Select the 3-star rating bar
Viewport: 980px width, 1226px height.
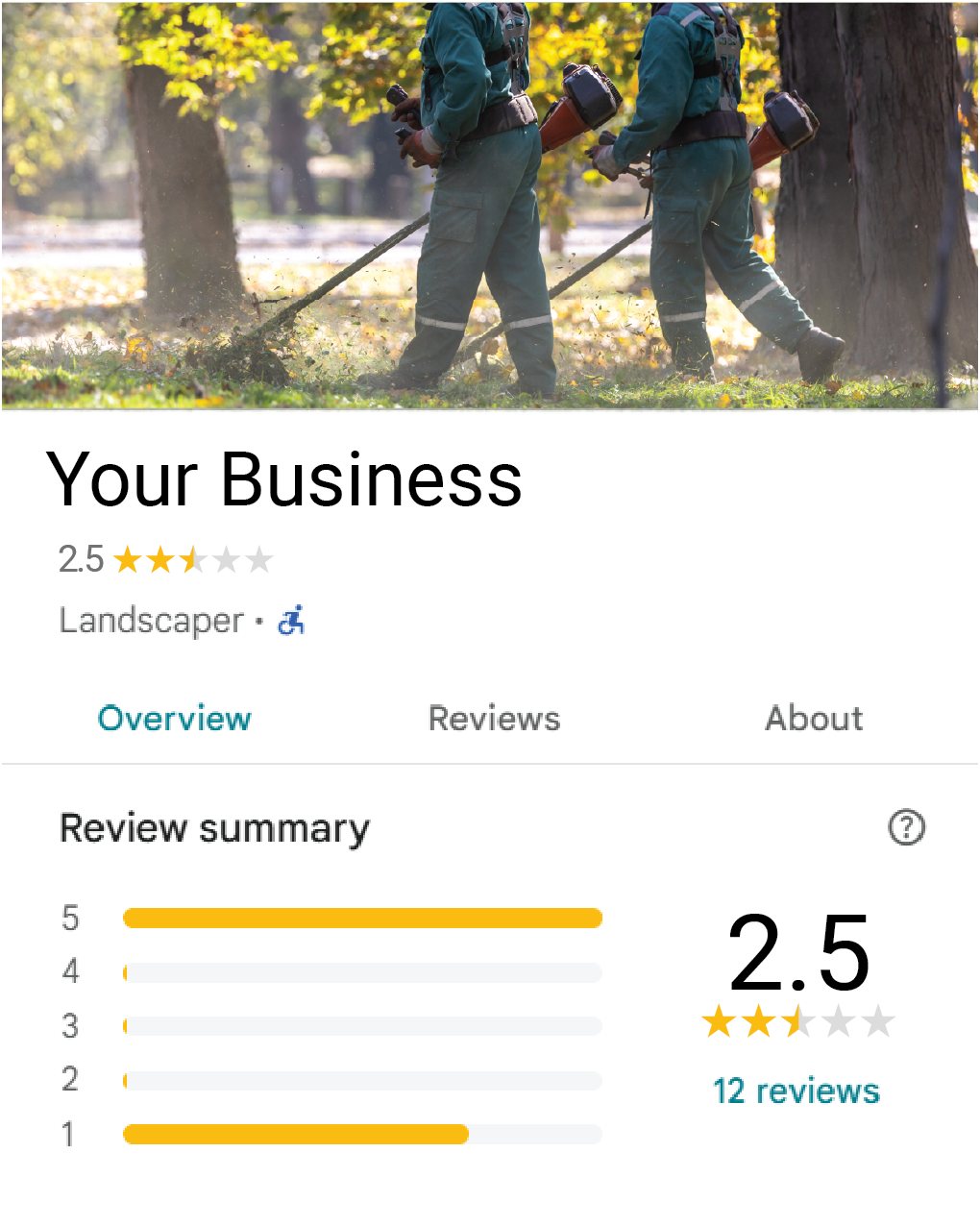point(362,1027)
